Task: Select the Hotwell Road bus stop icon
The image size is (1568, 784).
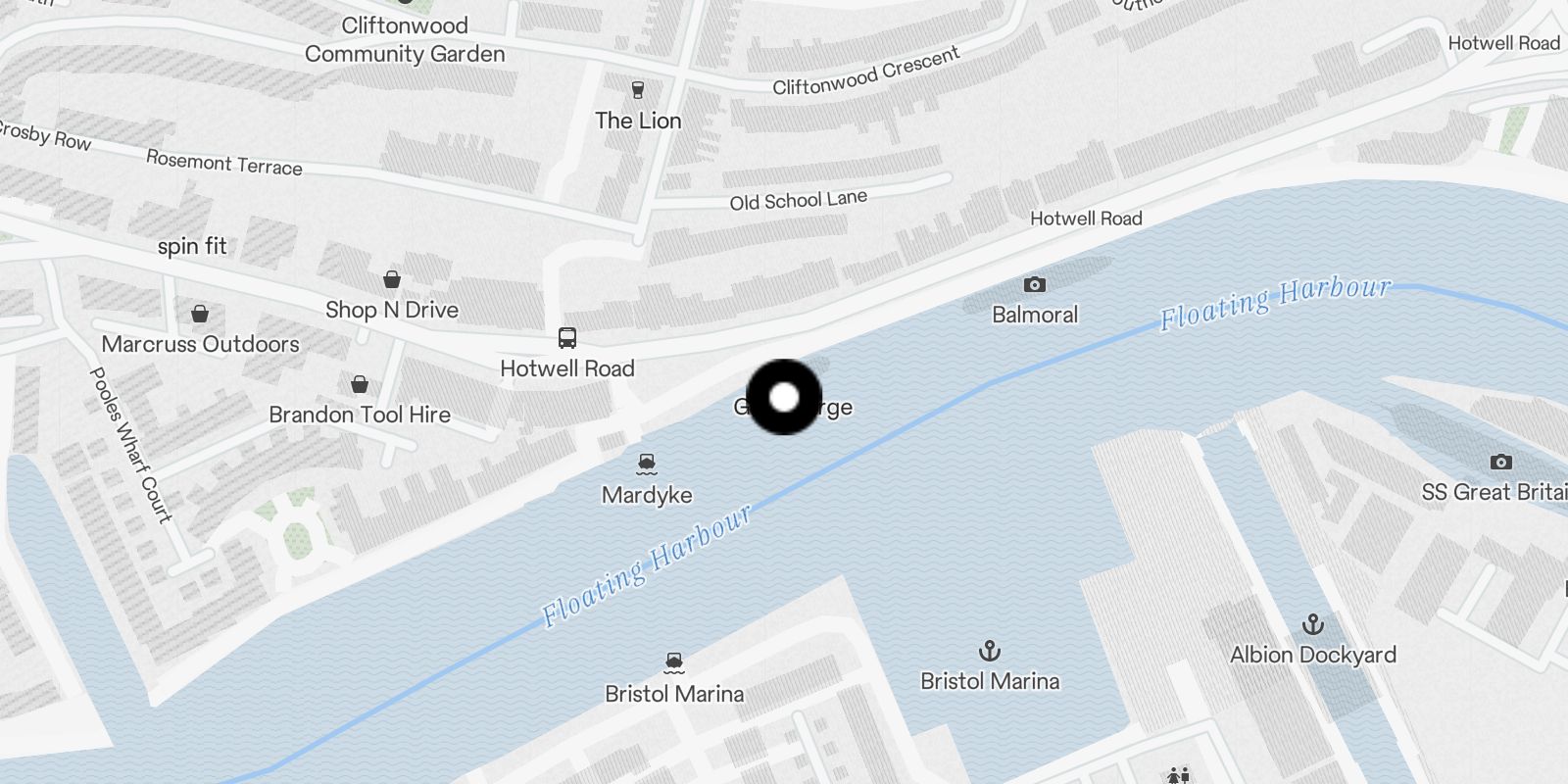Action: click(x=566, y=338)
